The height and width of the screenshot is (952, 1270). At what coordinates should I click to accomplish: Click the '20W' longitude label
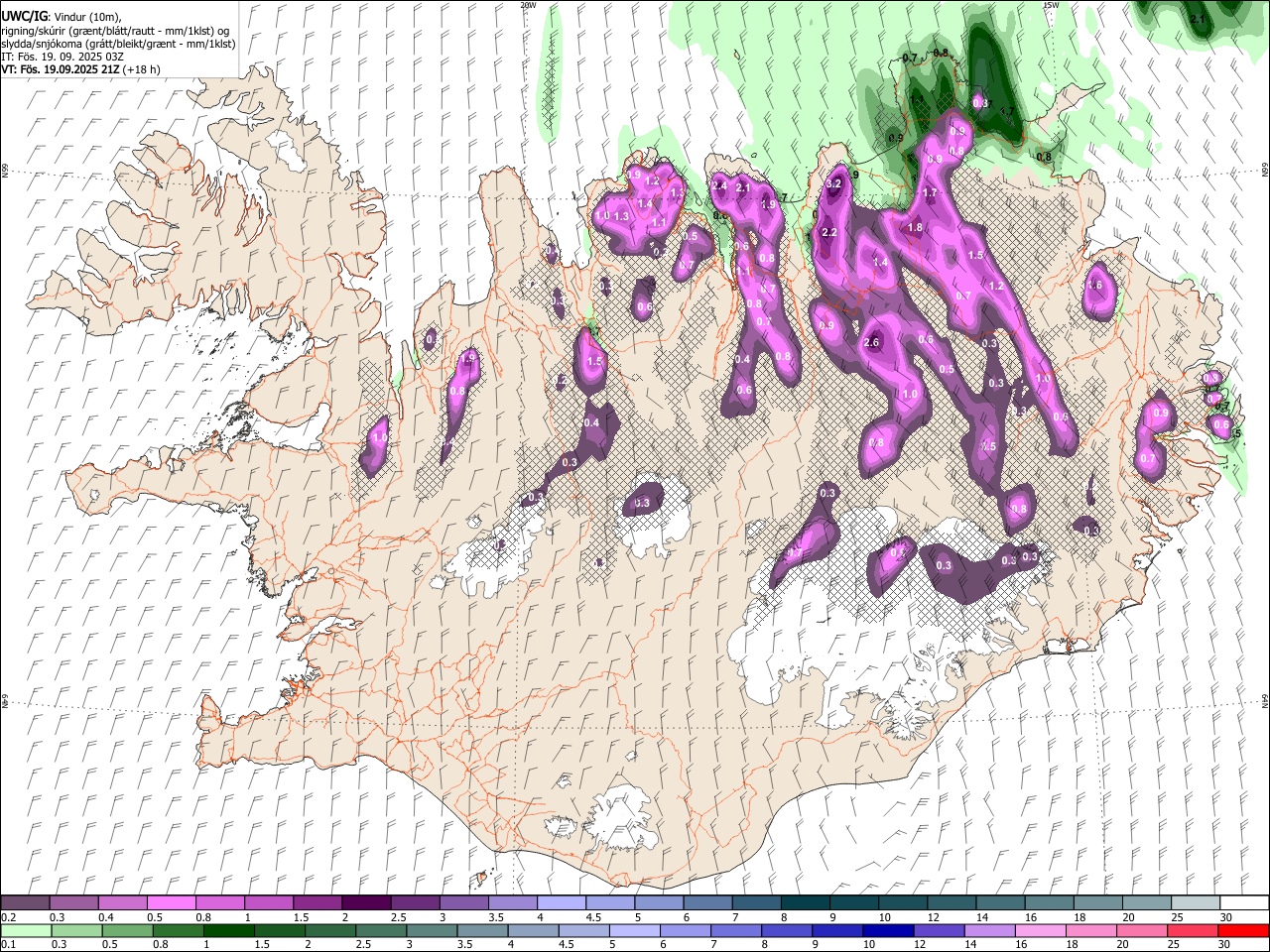tap(528, 5)
